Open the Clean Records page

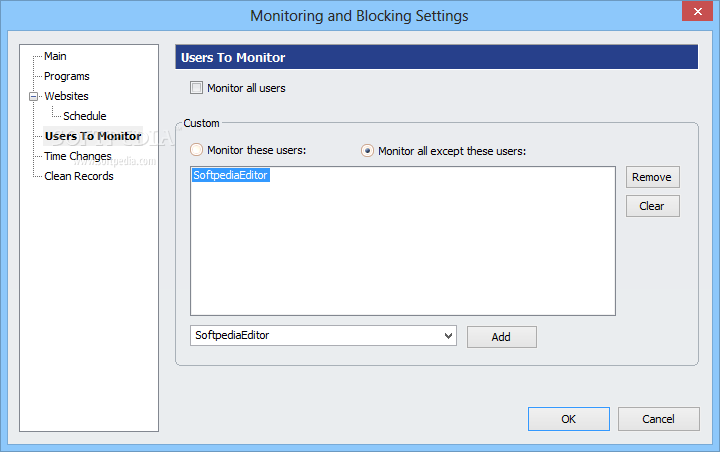point(79,176)
